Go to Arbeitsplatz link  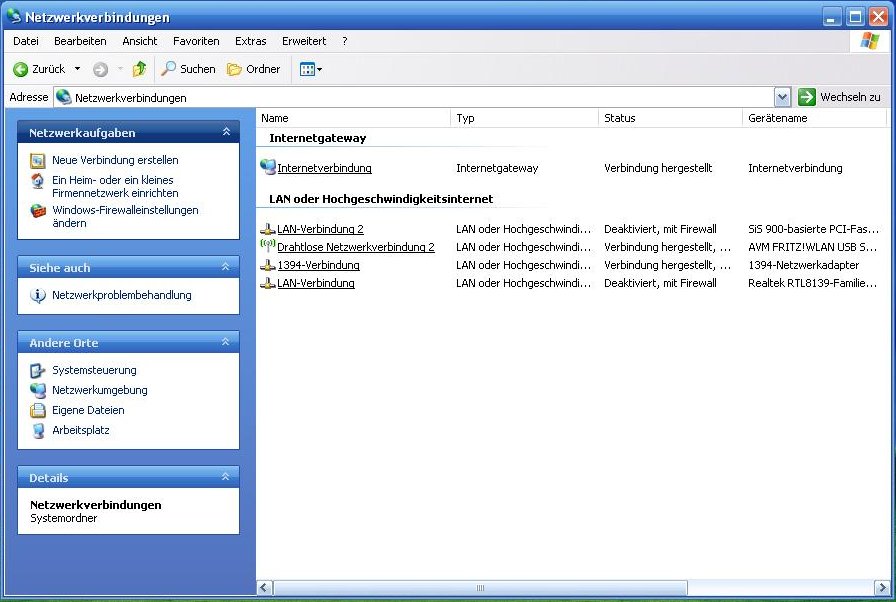tap(81, 430)
